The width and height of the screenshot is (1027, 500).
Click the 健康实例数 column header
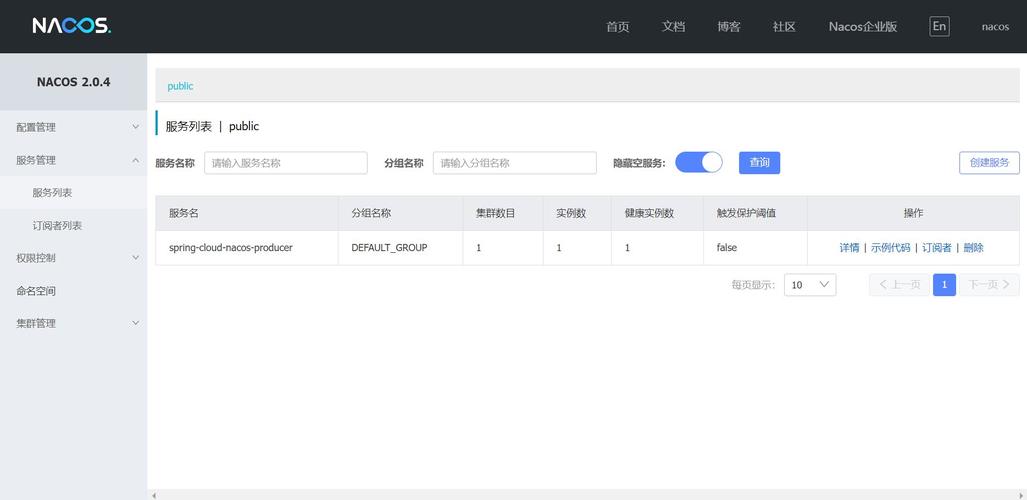click(x=658, y=213)
